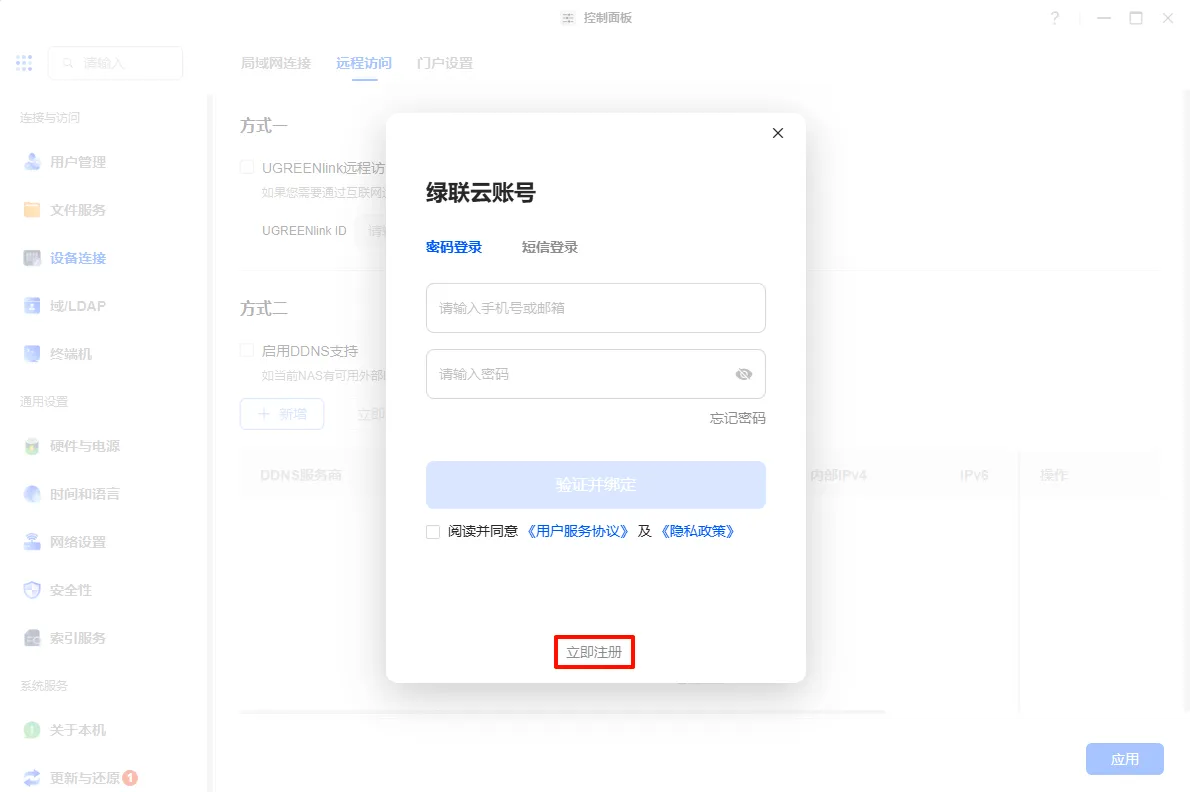The width and height of the screenshot is (1190, 792).
Task: Click the 立即注册 register link
Action: (594, 652)
